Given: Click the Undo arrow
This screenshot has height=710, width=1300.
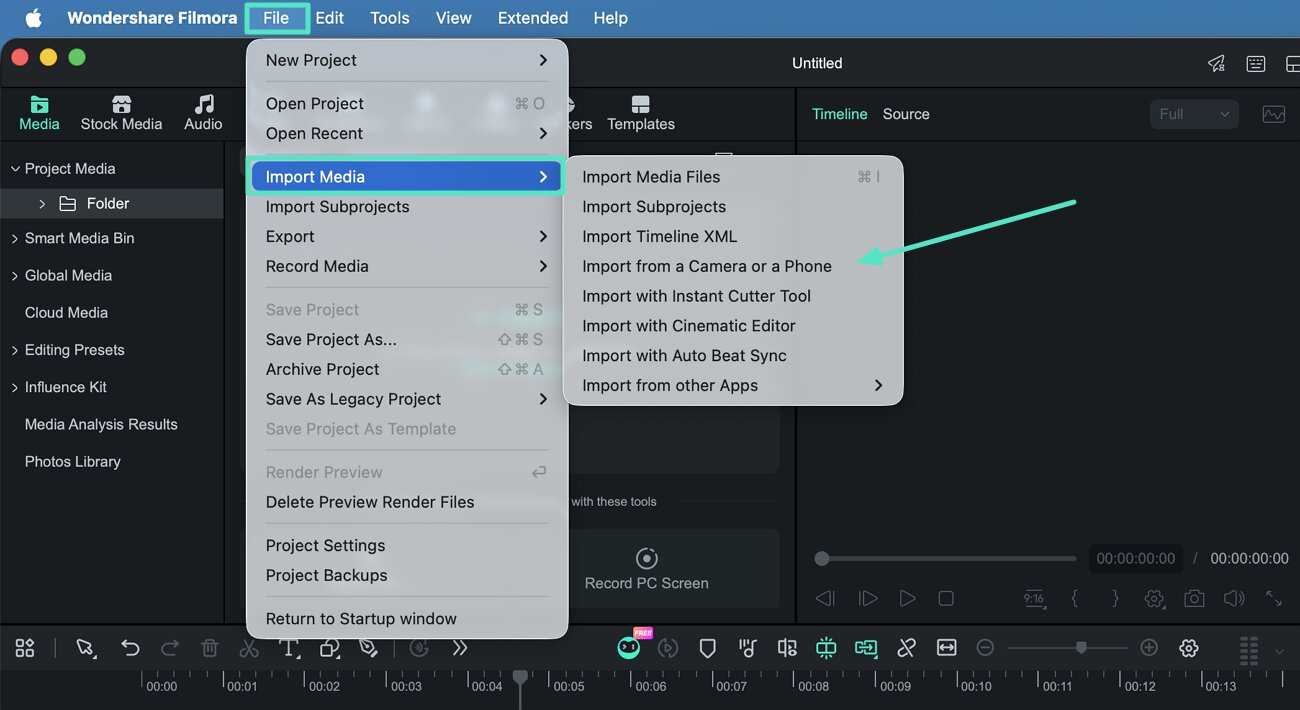Looking at the screenshot, I should [130, 648].
